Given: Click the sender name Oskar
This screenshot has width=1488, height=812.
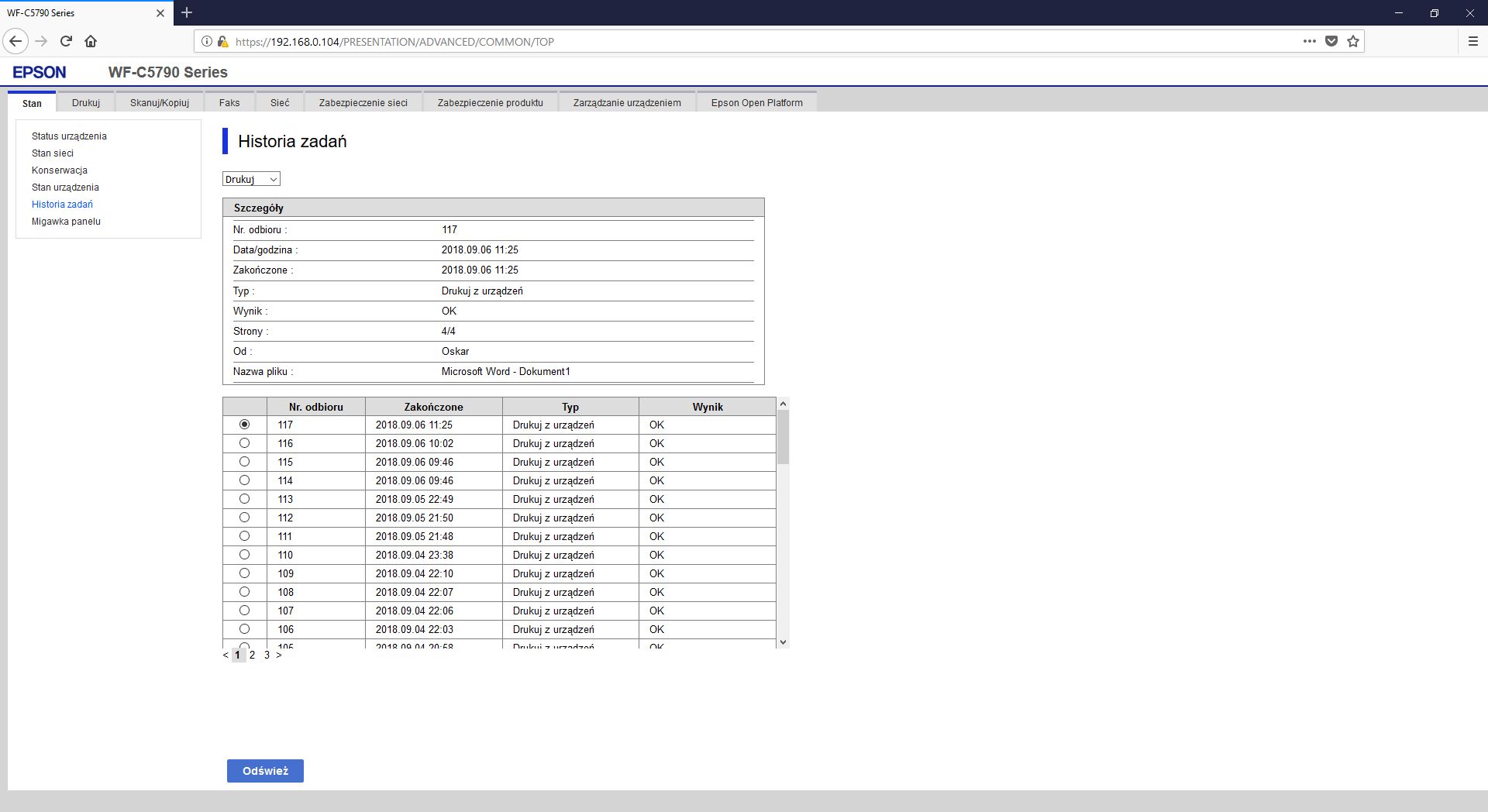Looking at the screenshot, I should [455, 351].
